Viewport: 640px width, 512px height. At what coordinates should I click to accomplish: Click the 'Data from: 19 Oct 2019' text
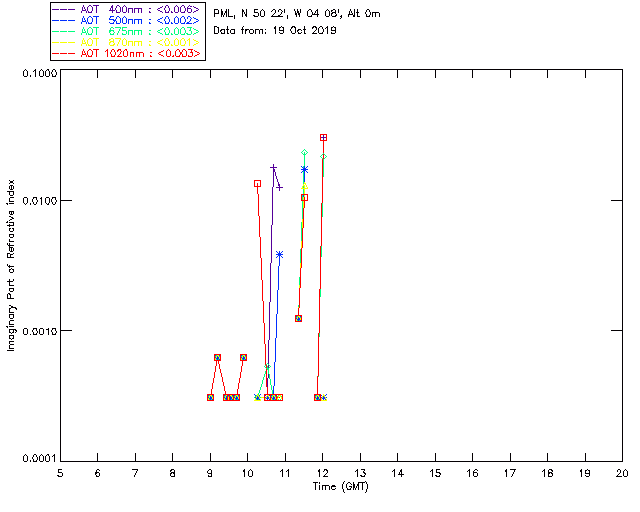(275, 31)
